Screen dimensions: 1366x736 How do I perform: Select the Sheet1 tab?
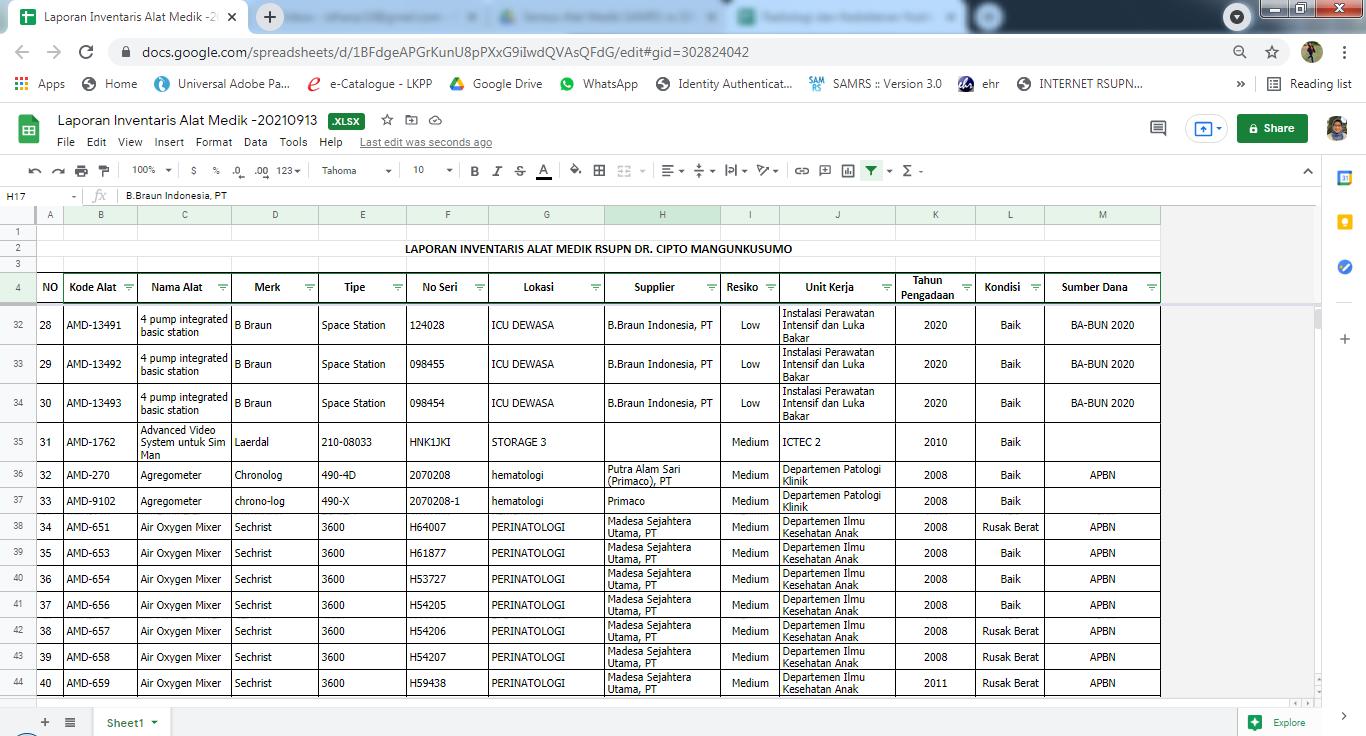click(132, 722)
